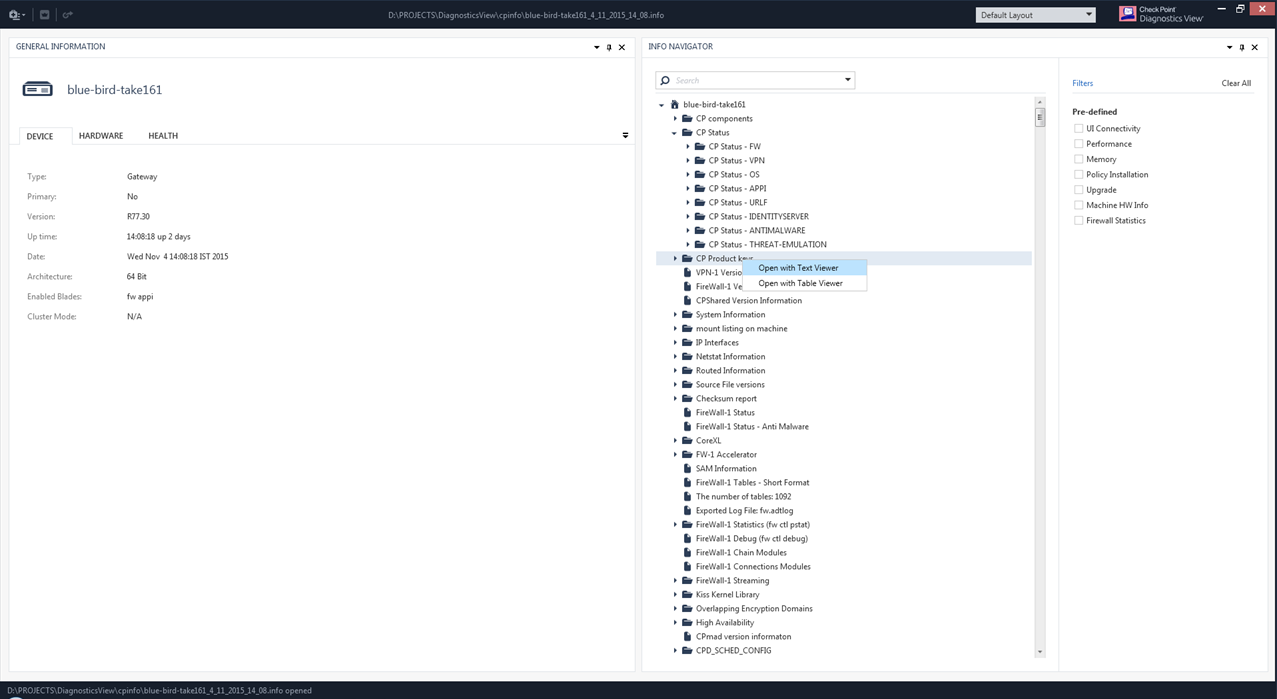Click the gateway device icon beside blue-bird-take161
The image size is (1277, 699).
(38, 90)
